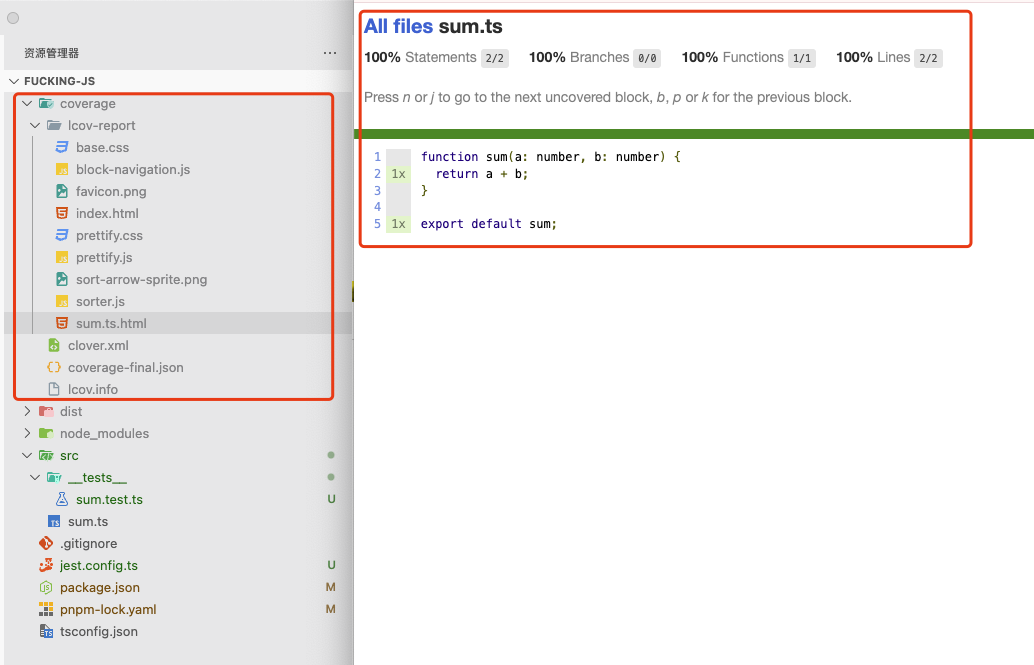This screenshot has width=1034, height=665.
Task: Click the JS icon of sorter.js
Action: [62, 301]
